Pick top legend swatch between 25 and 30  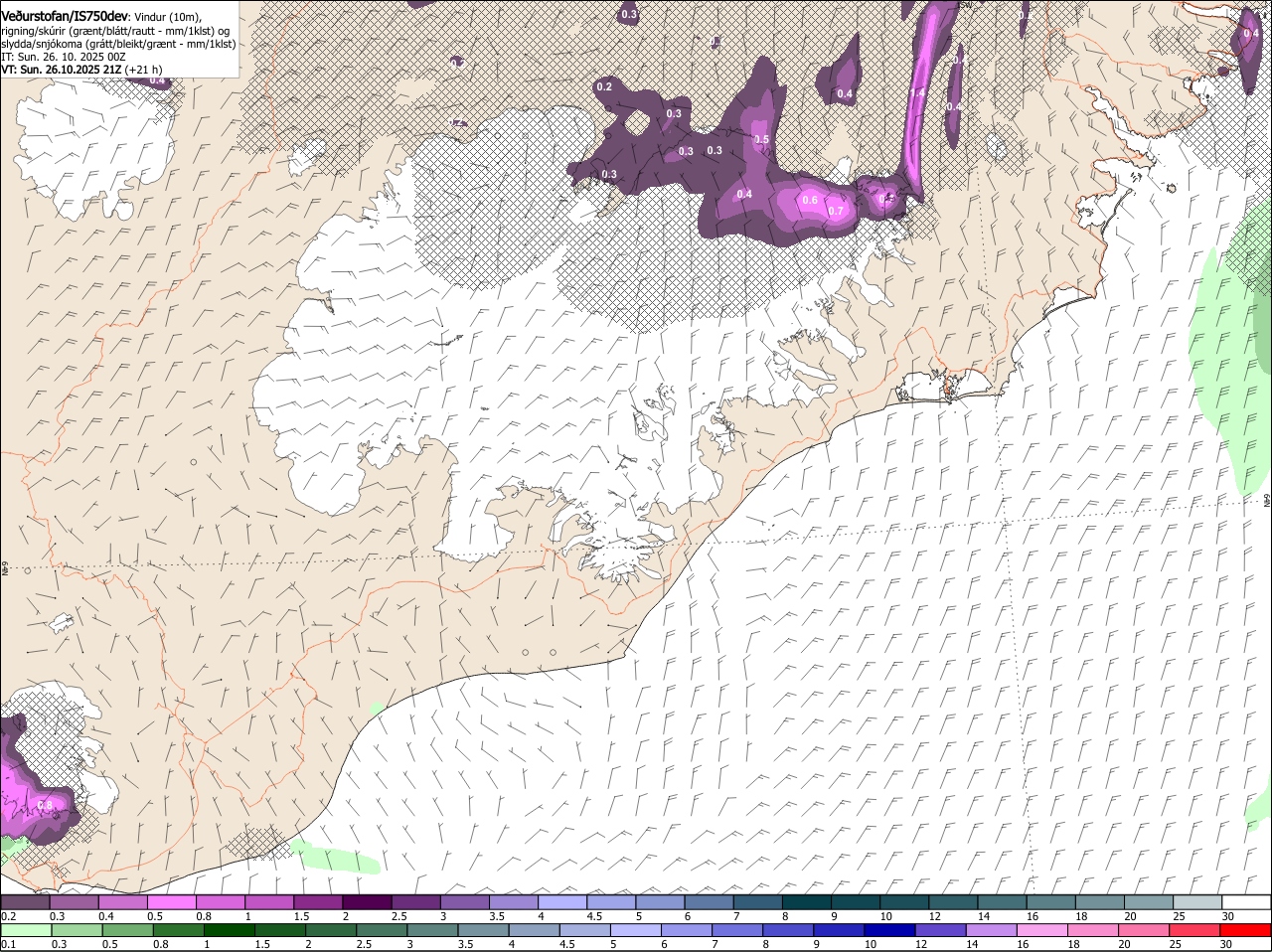1197,901
